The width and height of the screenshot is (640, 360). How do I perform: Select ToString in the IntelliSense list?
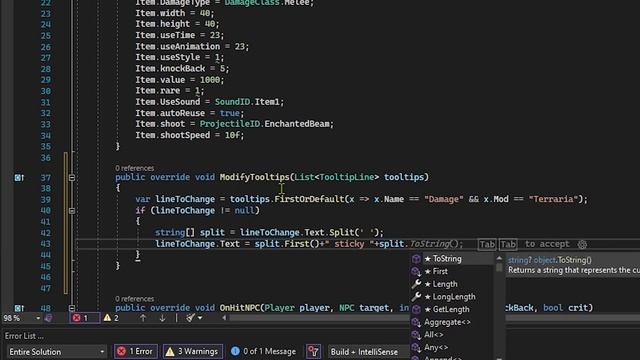point(452,259)
